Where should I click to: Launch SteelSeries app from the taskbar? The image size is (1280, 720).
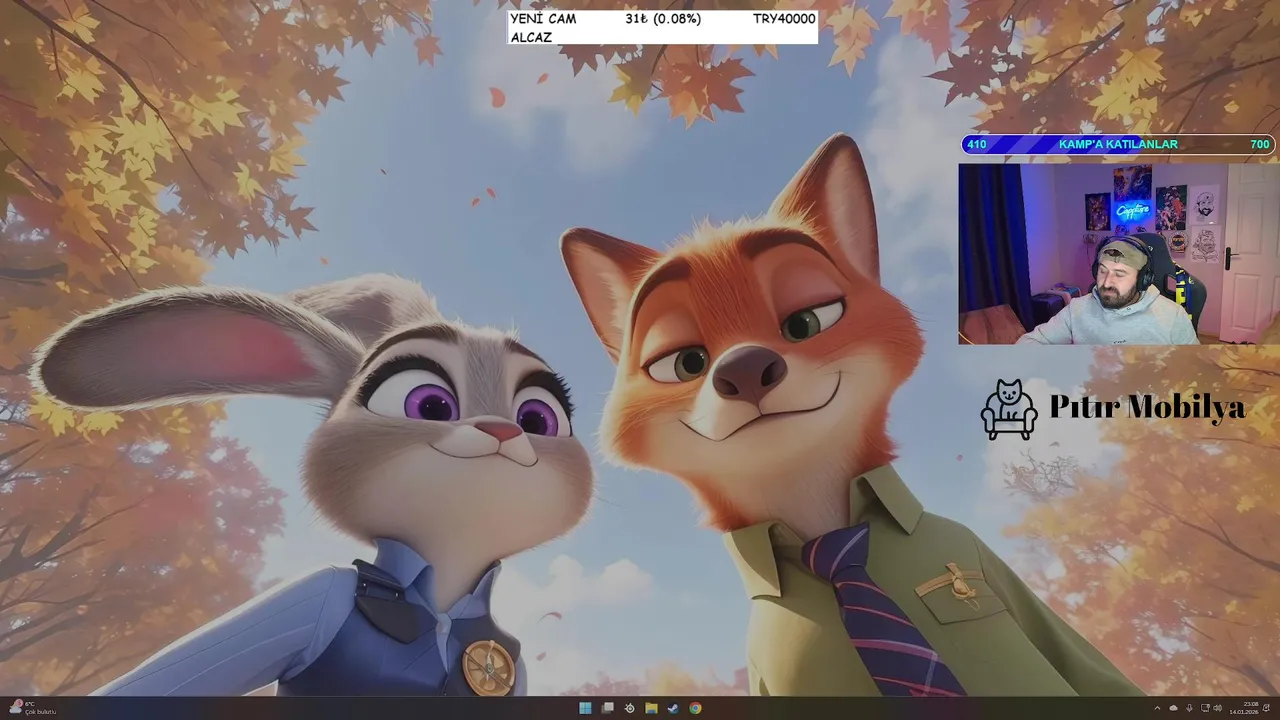click(629, 708)
